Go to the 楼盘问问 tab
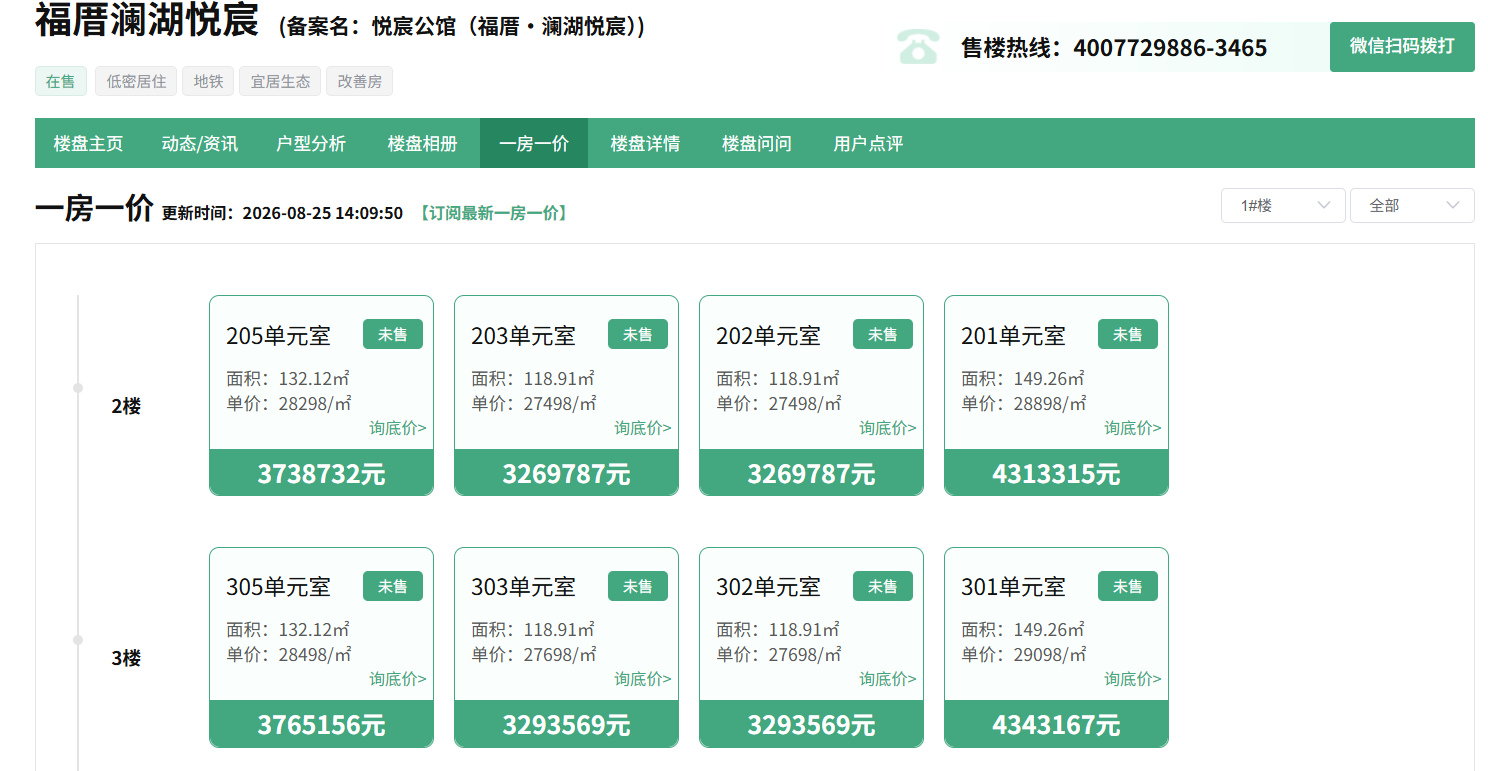 coord(757,143)
